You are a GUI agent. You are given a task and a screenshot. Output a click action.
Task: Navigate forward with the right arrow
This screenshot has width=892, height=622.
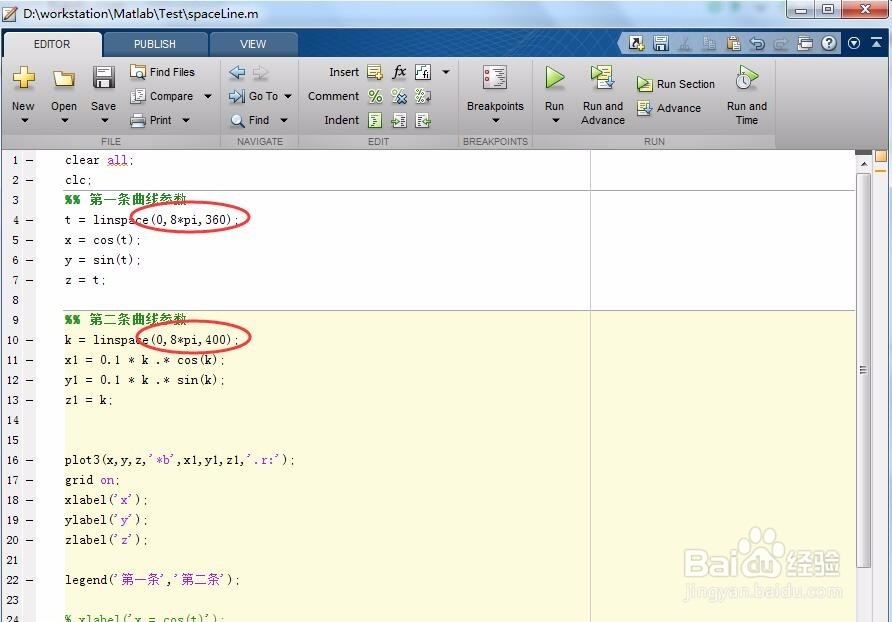(x=260, y=72)
